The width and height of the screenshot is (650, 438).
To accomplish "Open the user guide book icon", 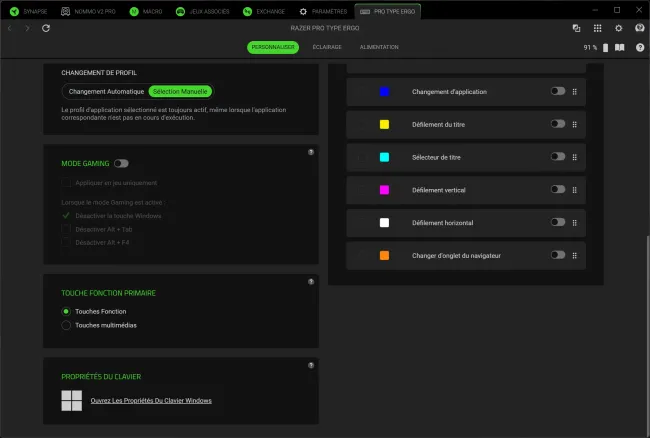I will [620, 48].
